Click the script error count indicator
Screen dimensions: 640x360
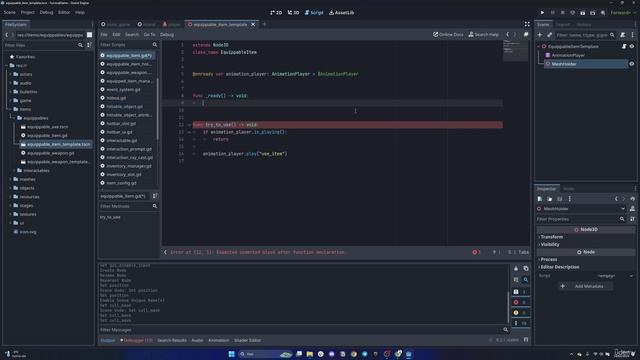click(x=476, y=252)
